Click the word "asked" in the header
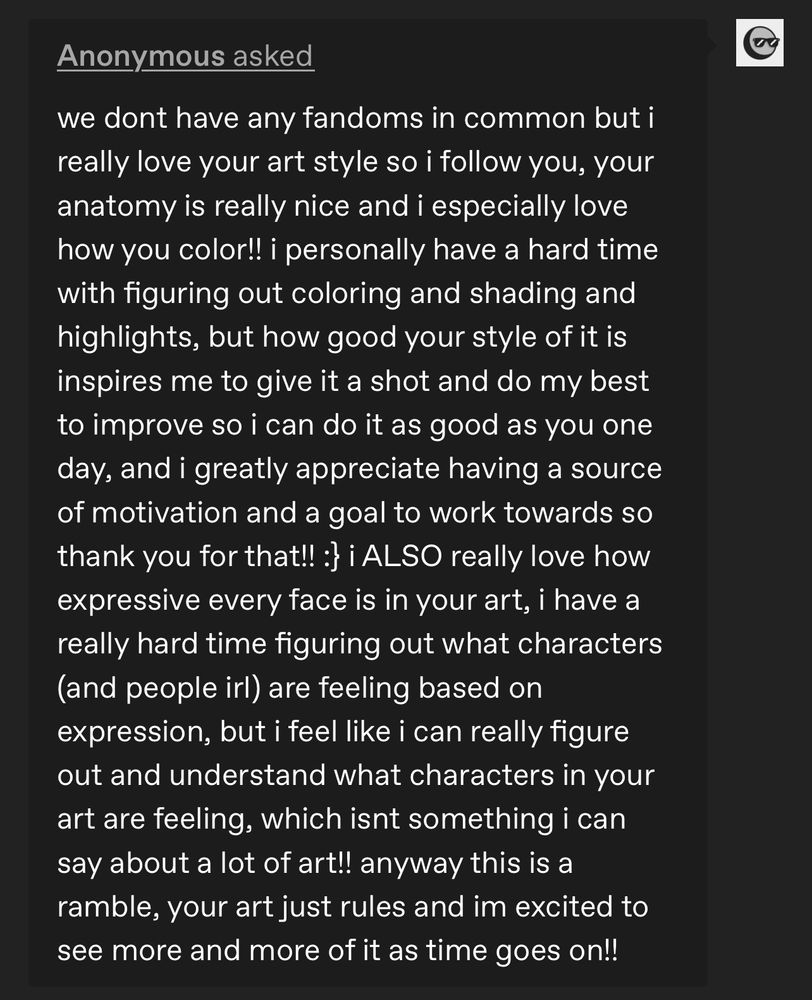Screen dimensions: 812x1000 [273, 56]
